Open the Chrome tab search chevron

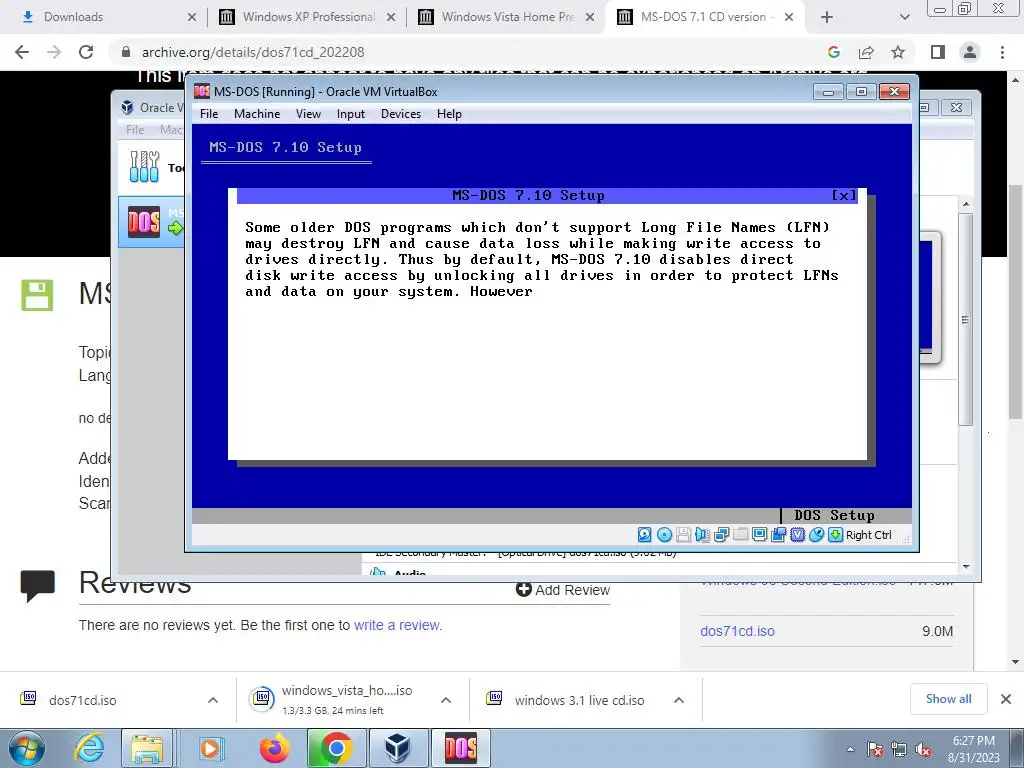click(904, 17)
